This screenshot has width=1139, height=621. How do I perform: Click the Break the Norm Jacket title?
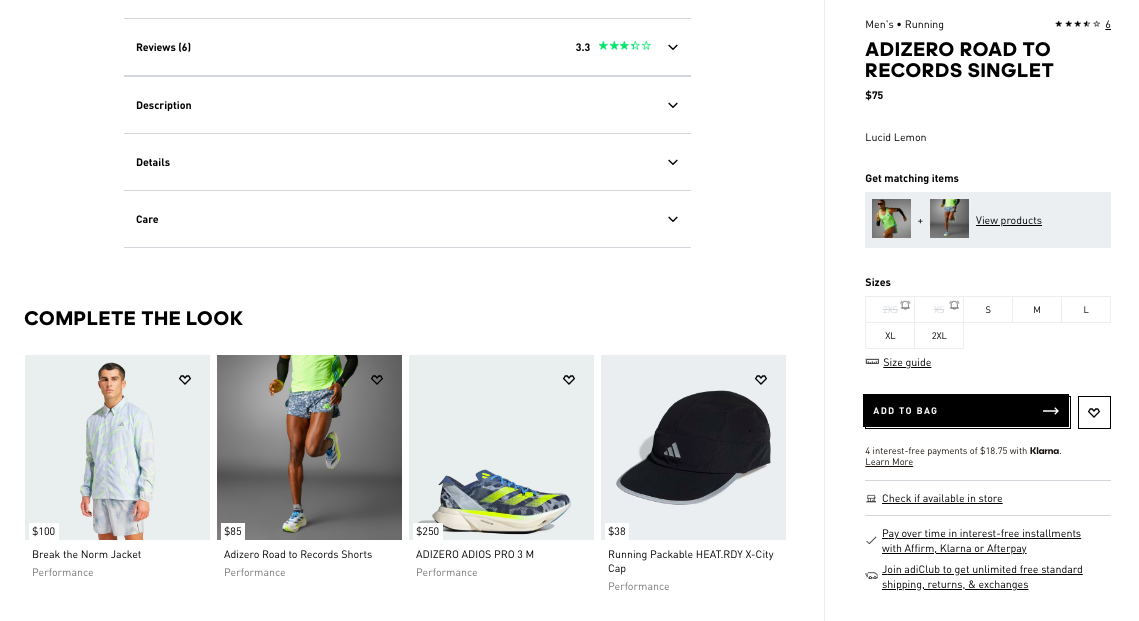pyautogui.click(x=86, y=554)
